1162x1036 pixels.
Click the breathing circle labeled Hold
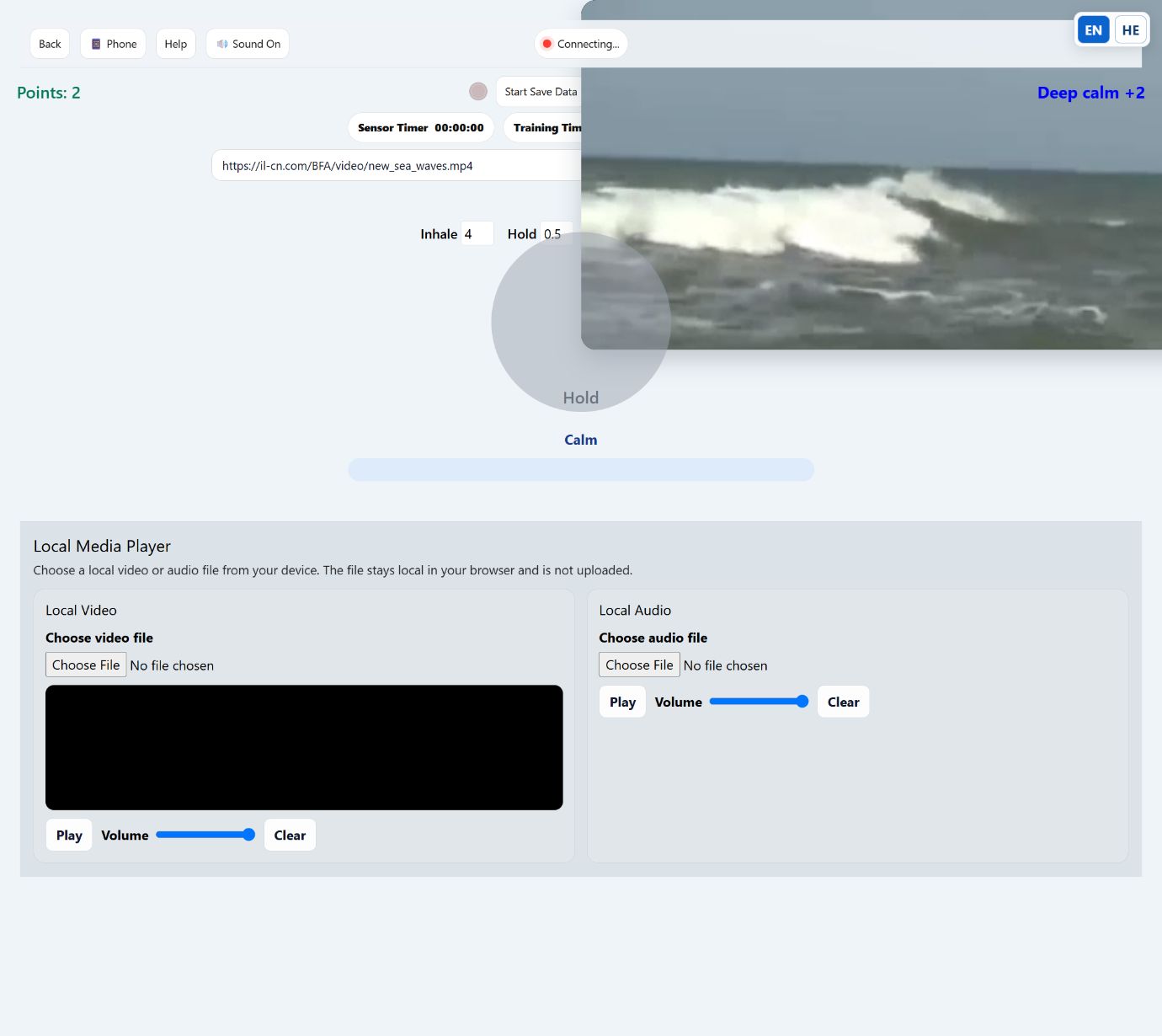[581, 322]
